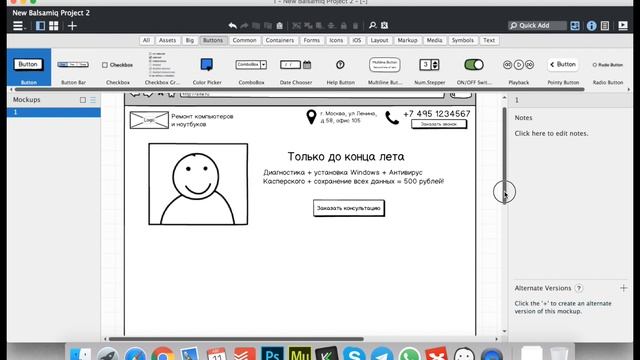Image resolution: width=640 pixels, height=360 pixels.
Task: Select the map pin location icon
Action: pyautogui.click(x=311, y=117)
